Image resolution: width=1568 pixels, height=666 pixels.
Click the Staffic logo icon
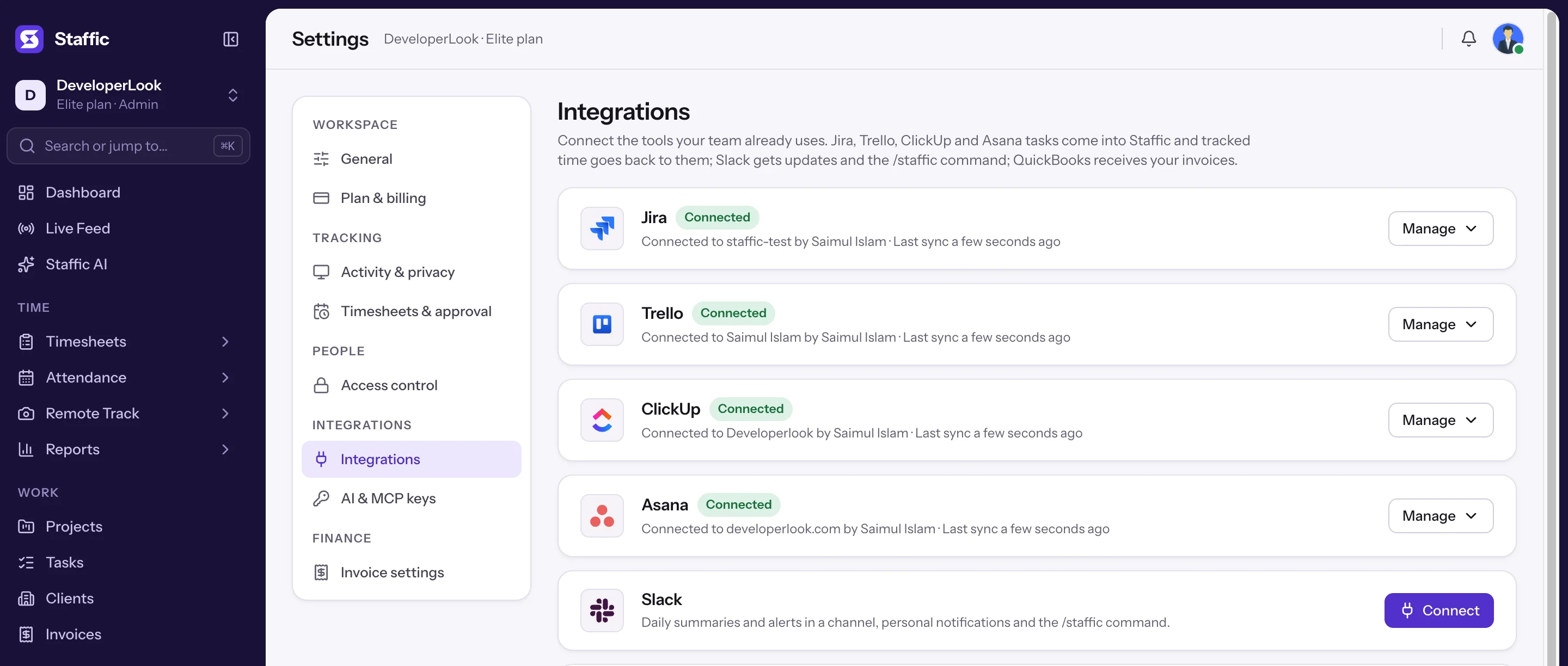(29, 39)
